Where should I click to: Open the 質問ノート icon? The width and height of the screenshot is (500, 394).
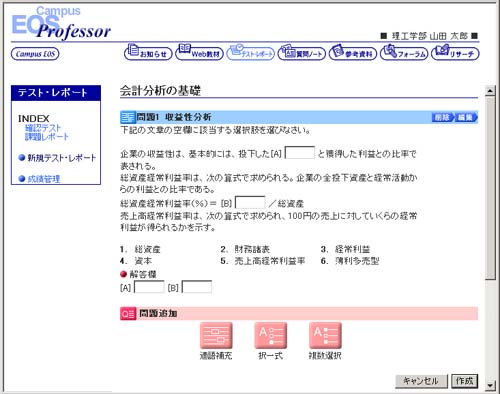(302, 52)
